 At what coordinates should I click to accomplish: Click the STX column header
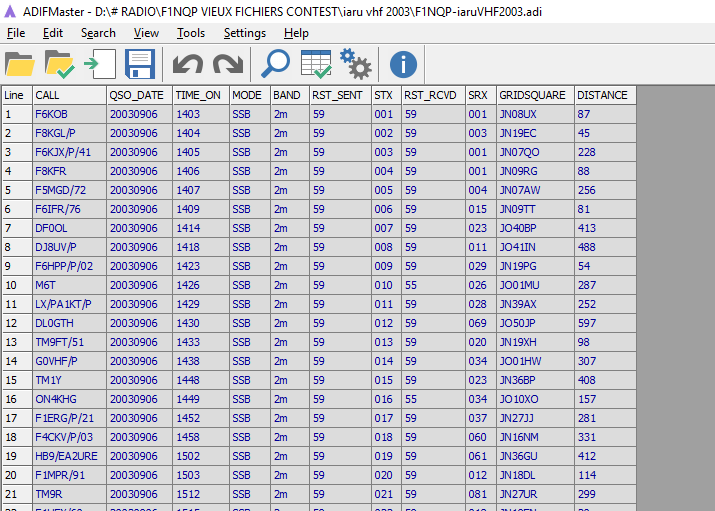coord(387,95)
